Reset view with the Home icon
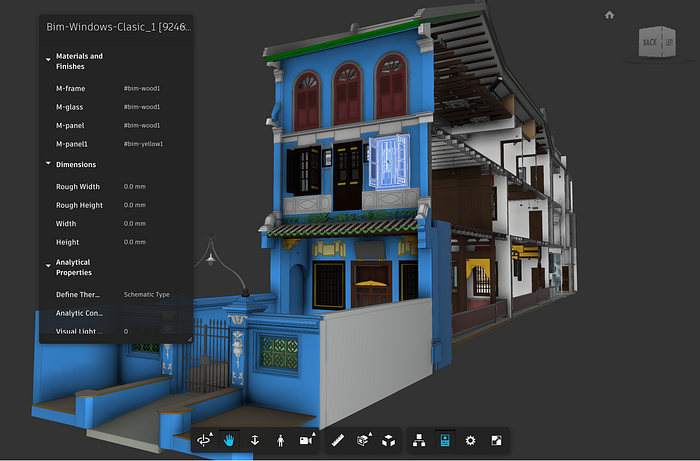The height and width of the screenshot is (461, 700). pos(609,15)
